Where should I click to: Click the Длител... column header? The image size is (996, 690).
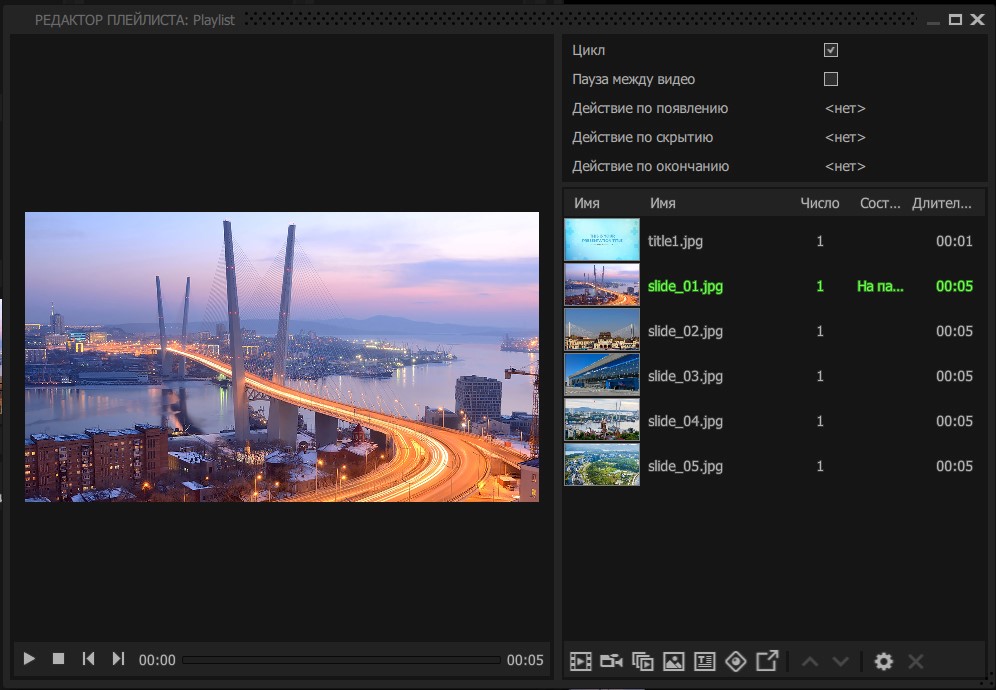click(942, 203)
